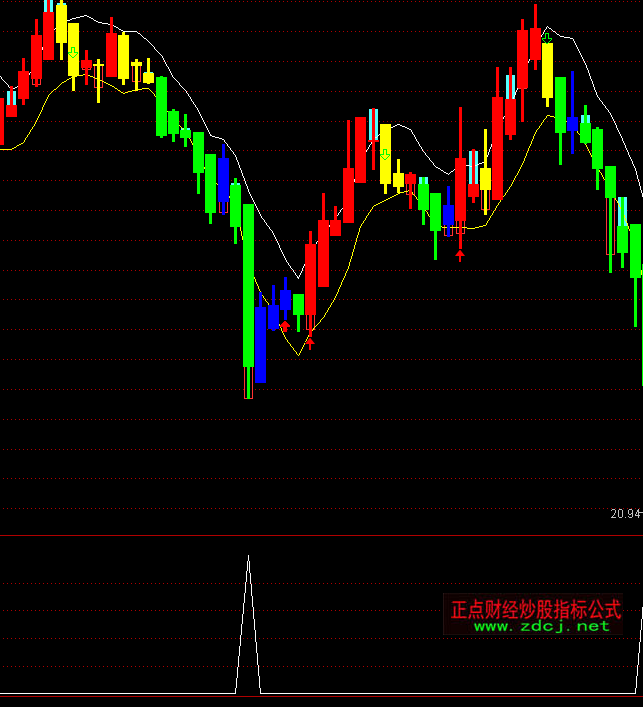Click the divider between chart and indicator panel
The image size is (643, 707).
click(320, 535)
